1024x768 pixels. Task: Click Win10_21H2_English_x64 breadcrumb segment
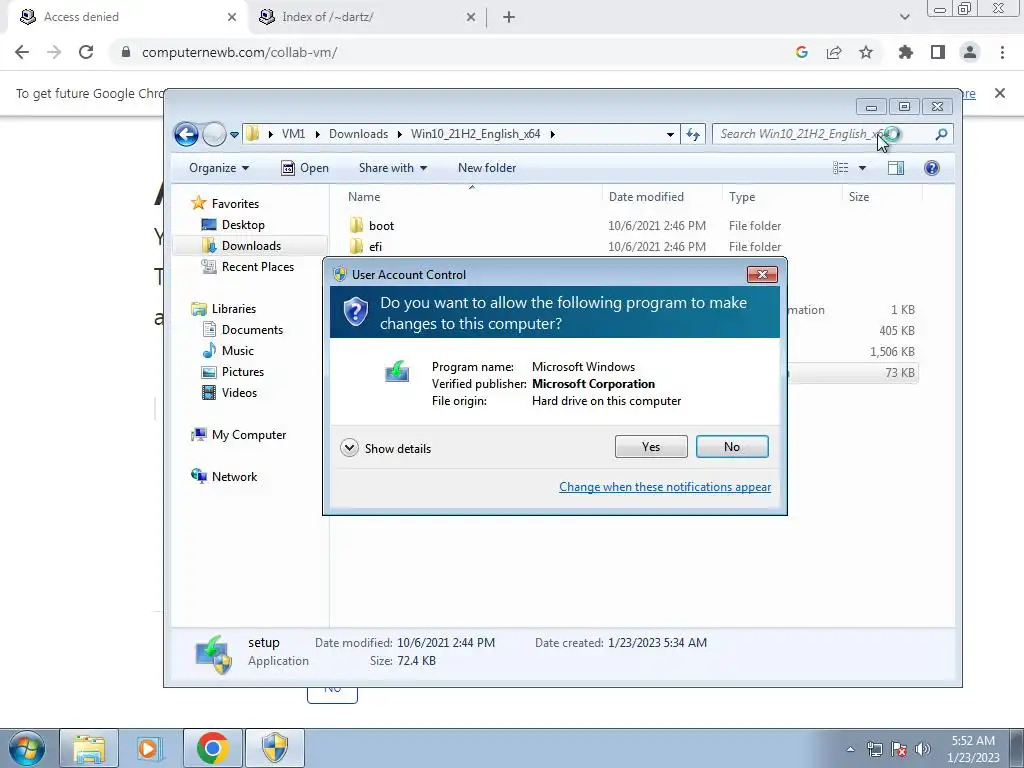(x=475, y=134)
